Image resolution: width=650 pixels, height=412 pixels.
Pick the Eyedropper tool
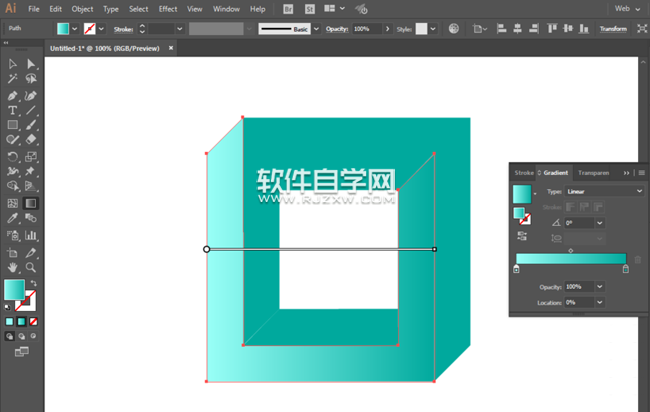tap(12, 218)
